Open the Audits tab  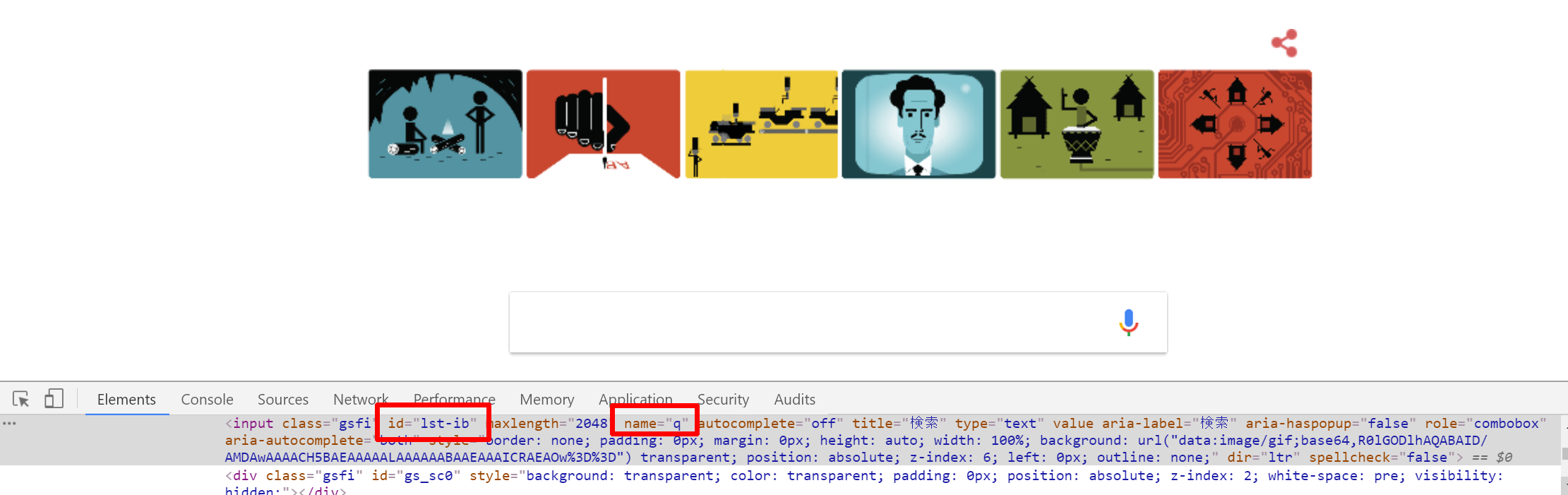coord(794,400)
